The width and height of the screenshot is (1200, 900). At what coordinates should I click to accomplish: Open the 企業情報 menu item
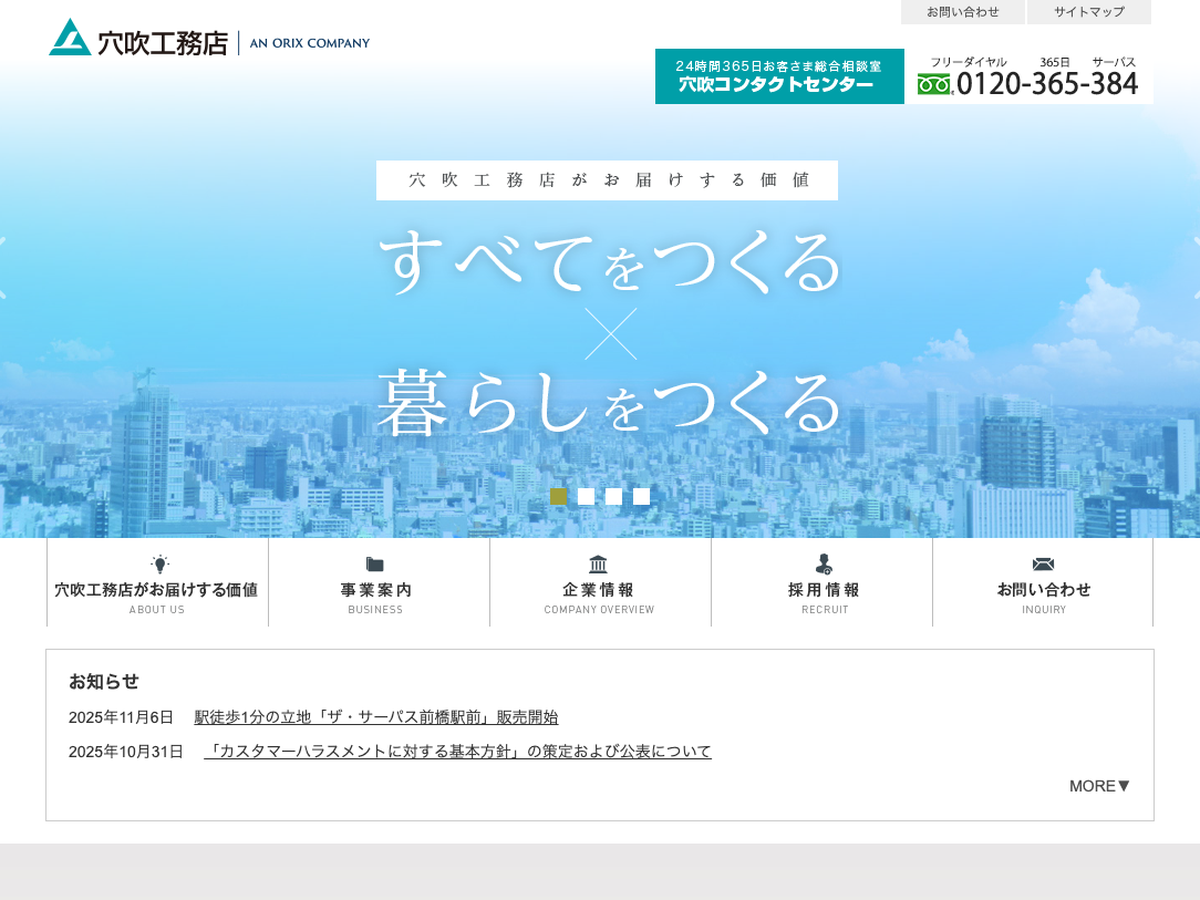[598, 590]
